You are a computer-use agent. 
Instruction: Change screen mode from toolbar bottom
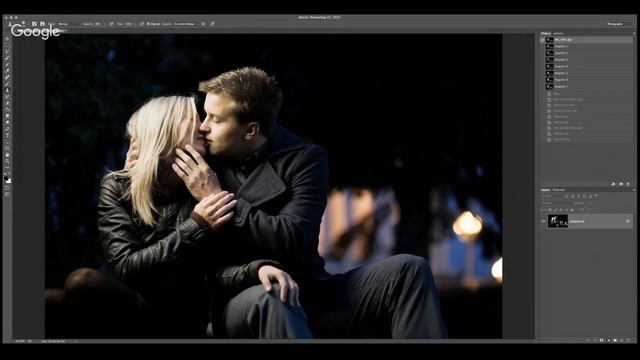click(x=7, y=194)
